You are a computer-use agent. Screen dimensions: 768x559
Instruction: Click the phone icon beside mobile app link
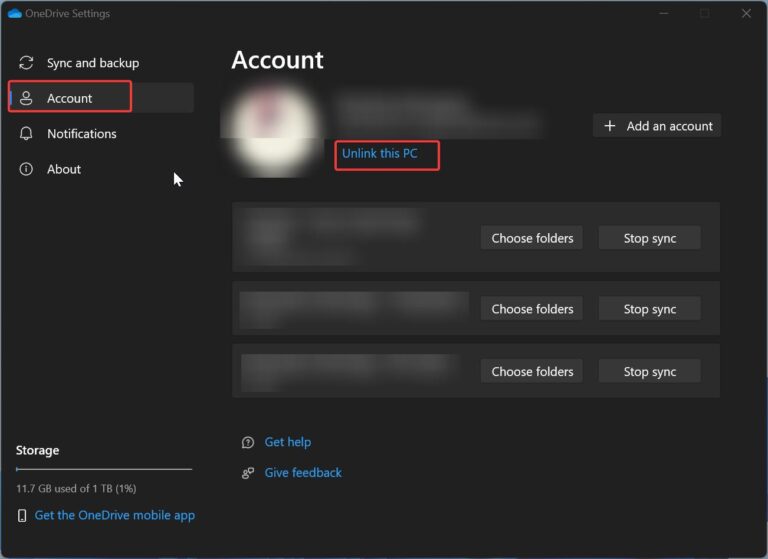22,515
